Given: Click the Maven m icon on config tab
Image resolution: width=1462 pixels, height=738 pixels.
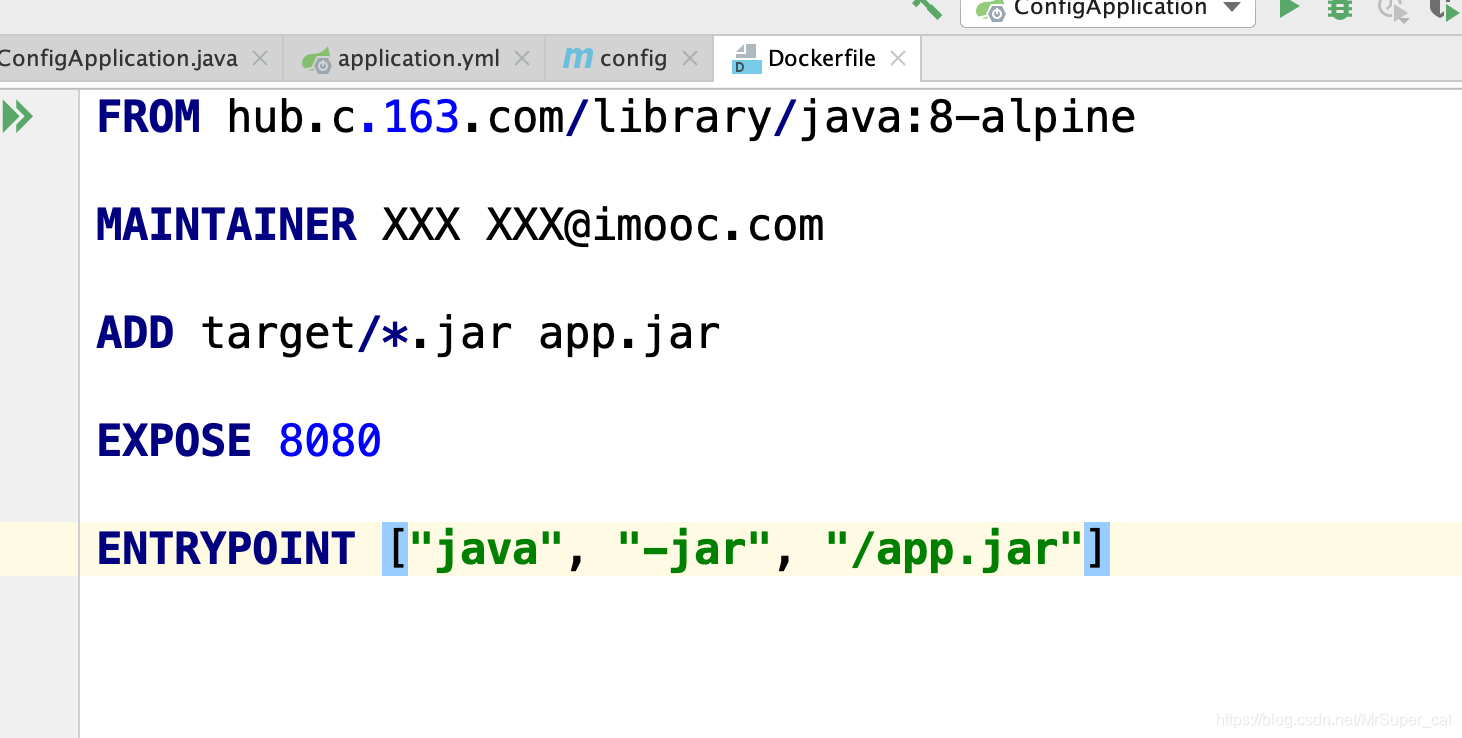Looking at the screenshot, I should tap(578, 58).
